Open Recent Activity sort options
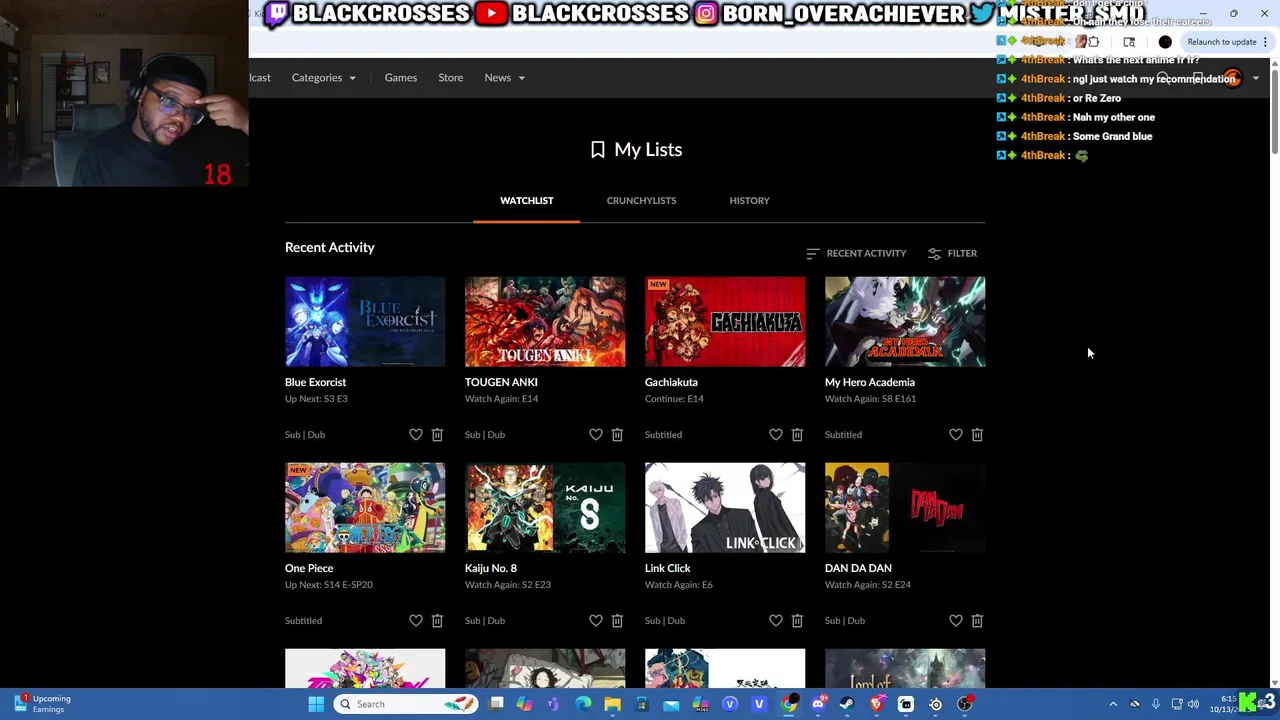The width and height of the screenshot is (1280, 720). pos(856,254)
